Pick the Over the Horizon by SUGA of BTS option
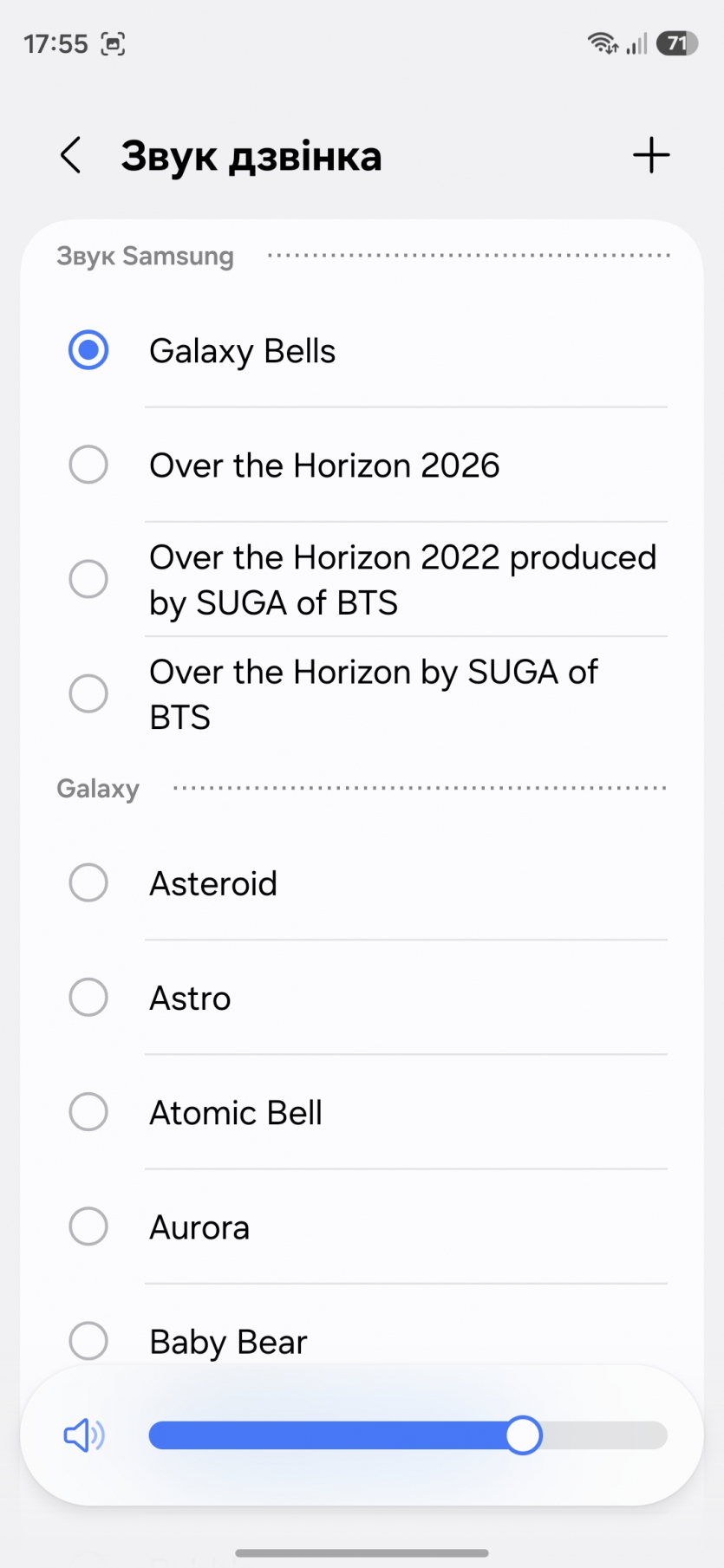724x1568 pixels. click(x=88, y=693)
